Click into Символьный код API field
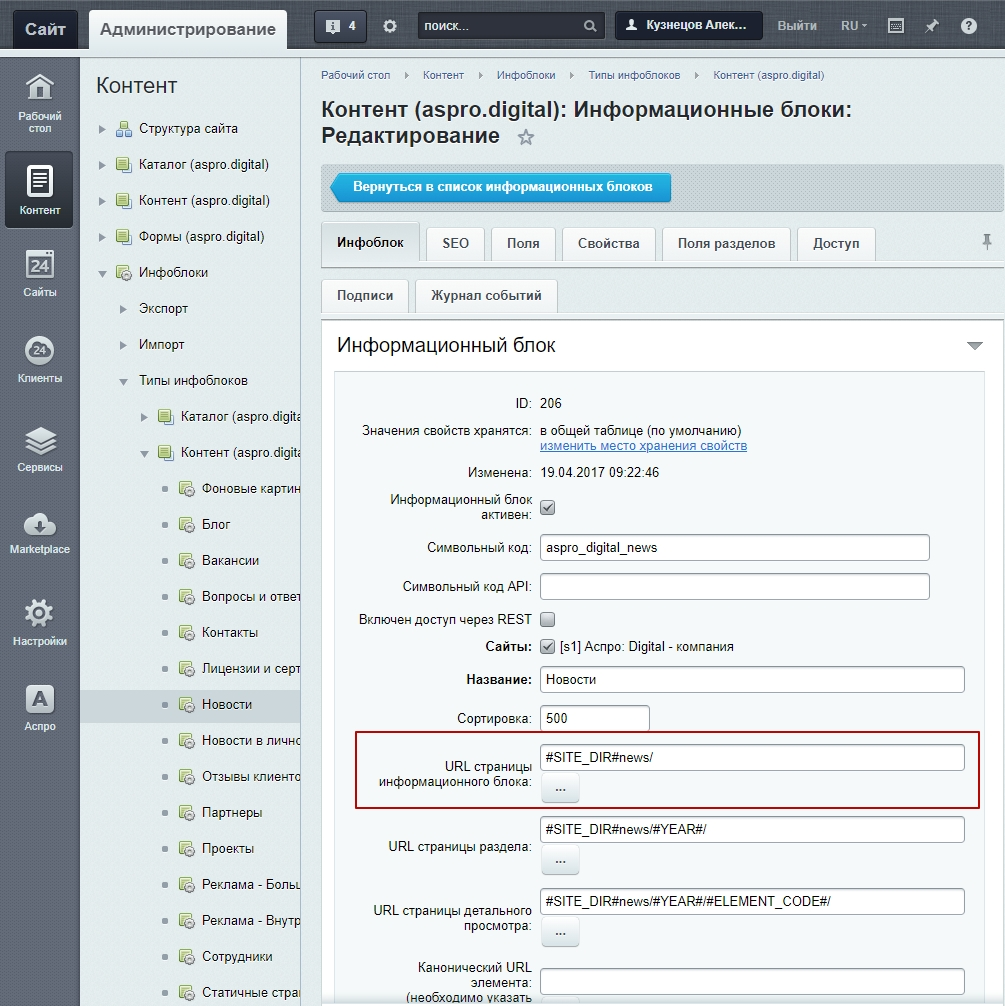Image resolution: width=1005 pixels, height=1006 pixels. click(x=734, y=586)
